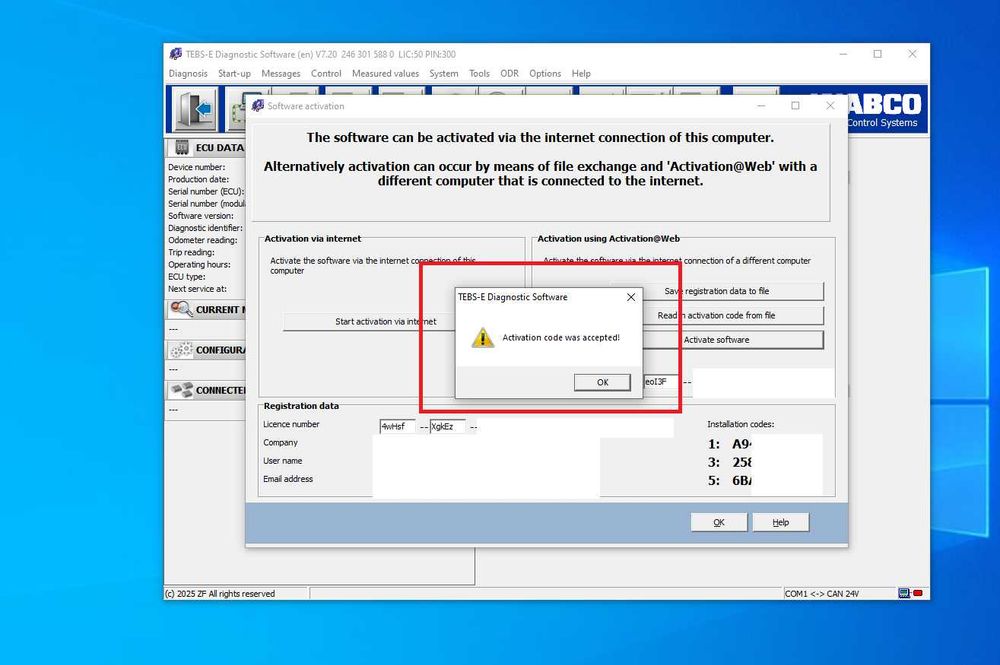Click the modules icon beside CONNECTE heading
The image size is (1000, 665).
tap(181, 390)
